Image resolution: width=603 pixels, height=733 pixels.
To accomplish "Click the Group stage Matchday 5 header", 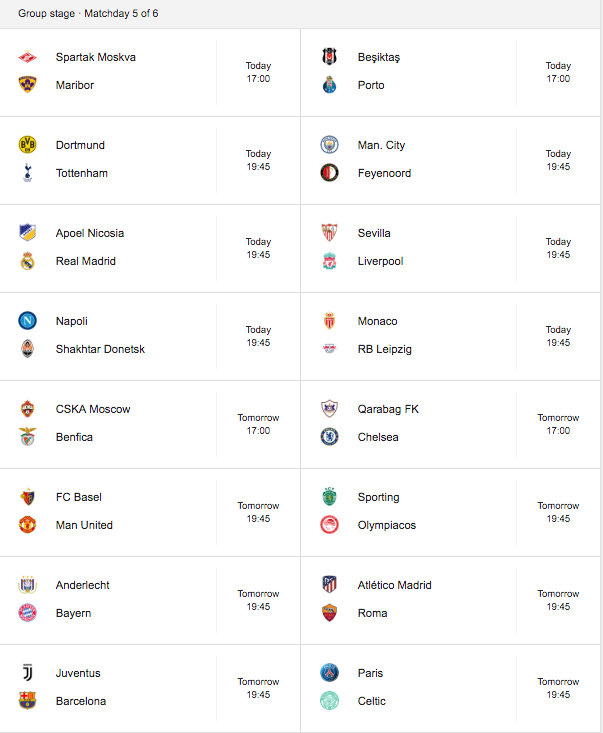I will 88,14.
